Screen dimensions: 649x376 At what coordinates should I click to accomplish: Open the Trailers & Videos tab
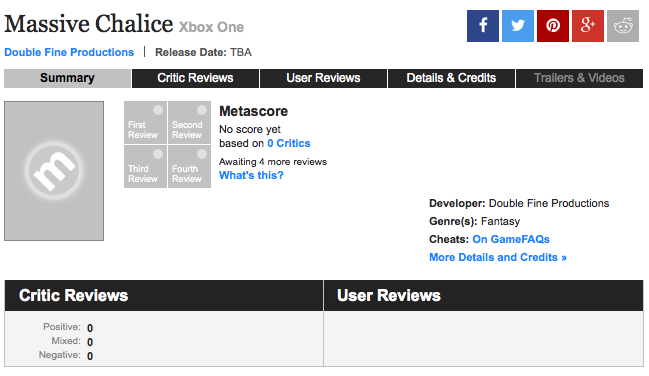click(x=579, y=78)
